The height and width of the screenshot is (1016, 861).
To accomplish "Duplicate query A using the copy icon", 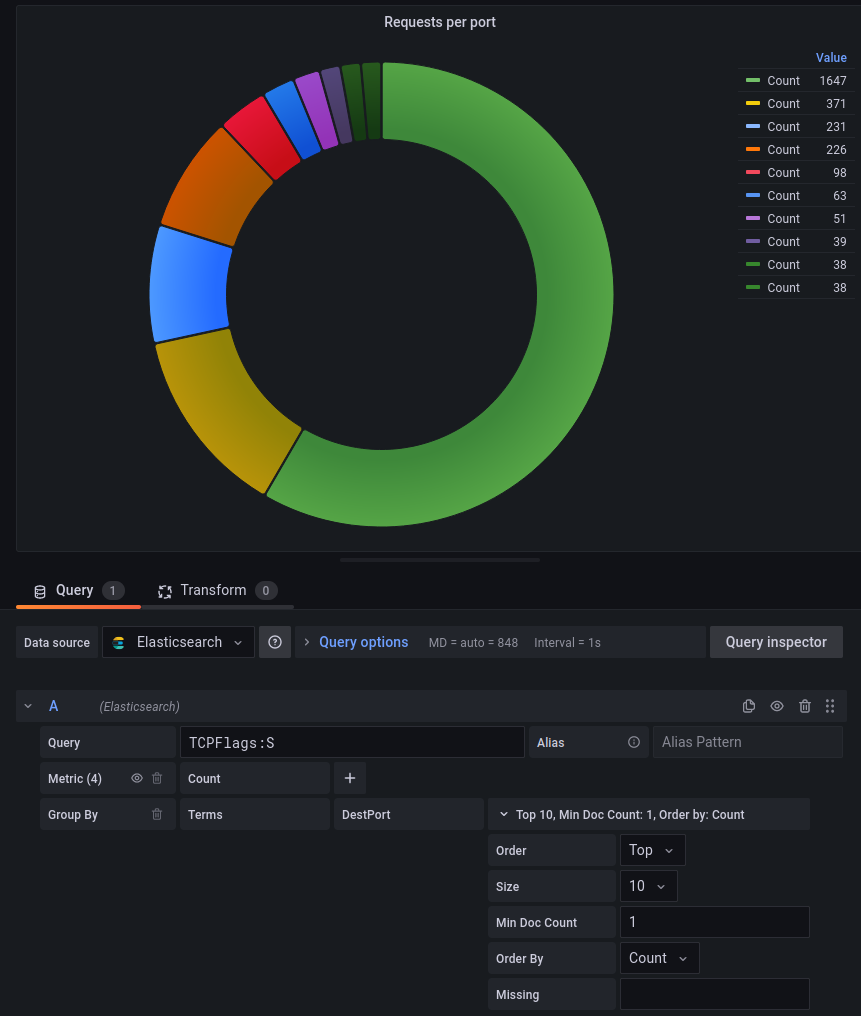I will [748, 706].
